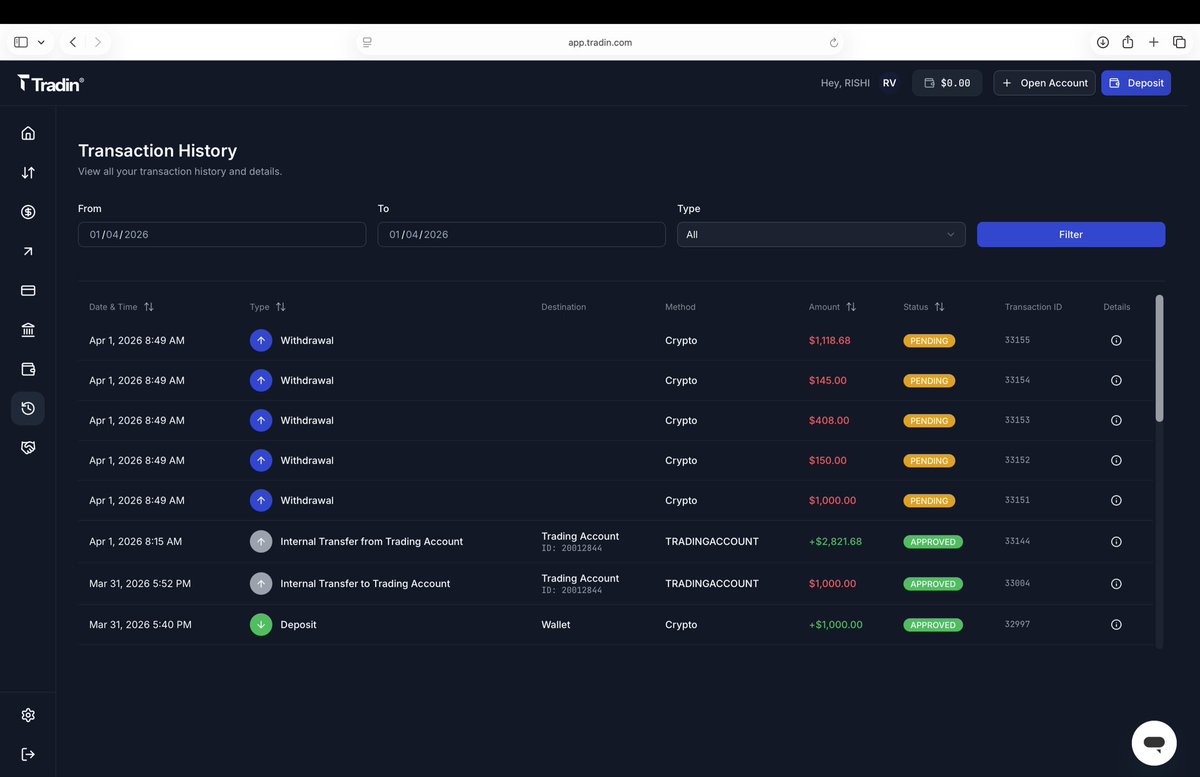This screenshot has height=777, width=1200.
Task: Click 'Internal Transfer from Trading Account' text
Action: [372, 541]
